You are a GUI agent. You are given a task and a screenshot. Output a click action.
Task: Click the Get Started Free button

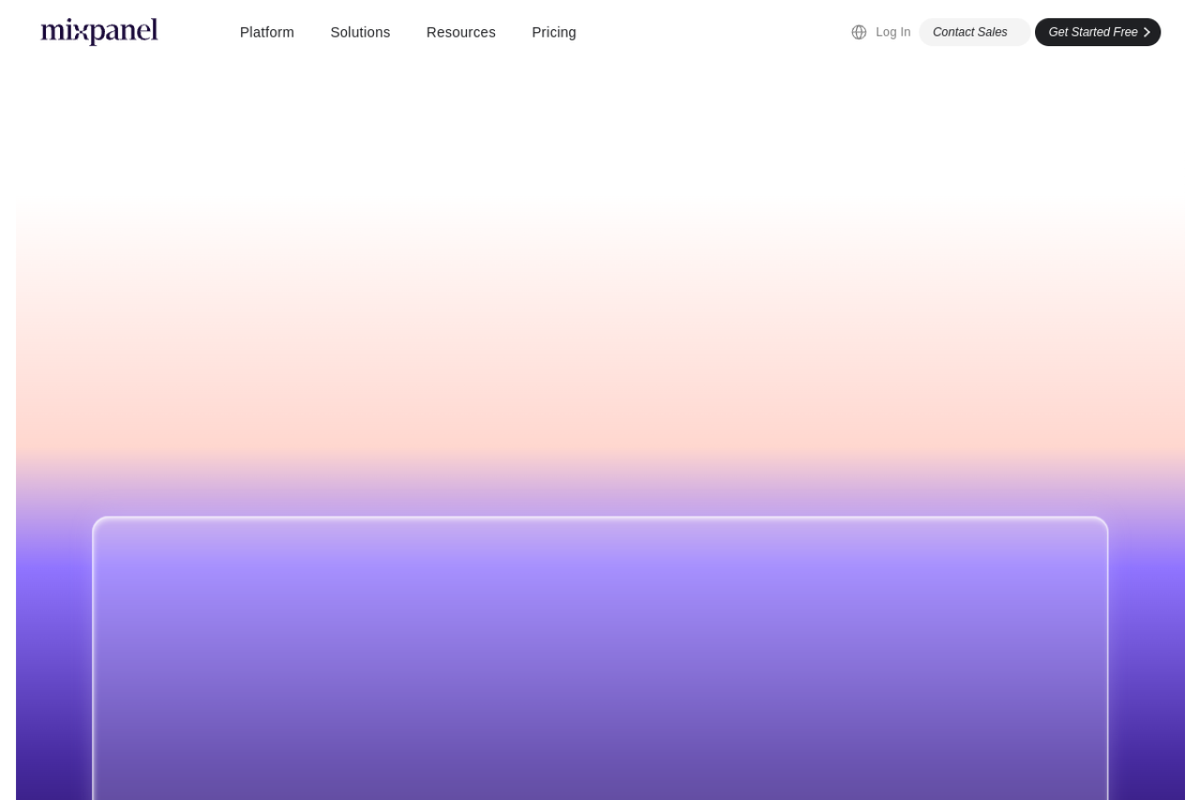pyautogui.click(x=1098, y=32)
